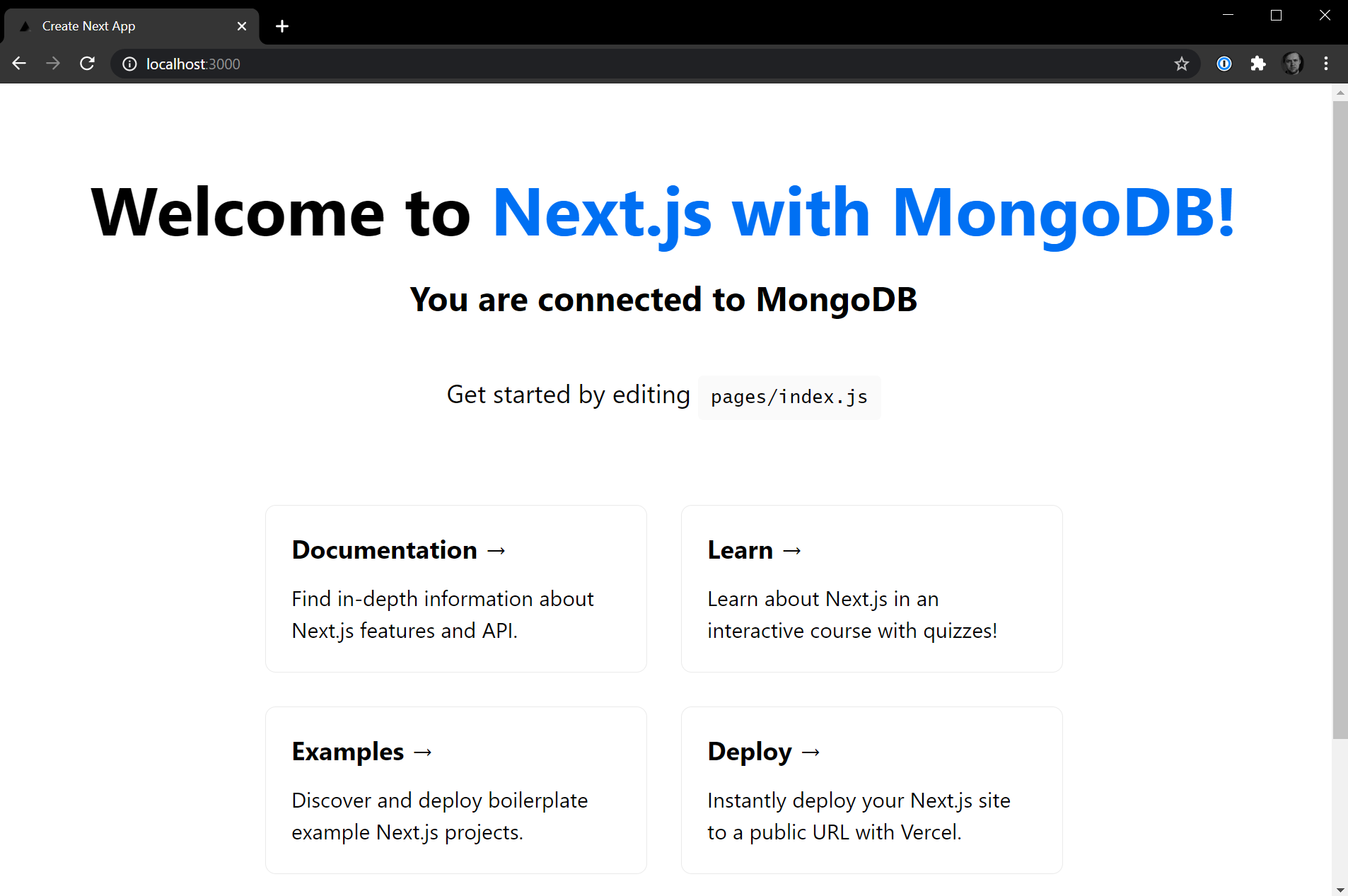Select the Create Next App tab
This screenshot has height=896, width=1348.
pyautogui.click(x=132, y=26)
